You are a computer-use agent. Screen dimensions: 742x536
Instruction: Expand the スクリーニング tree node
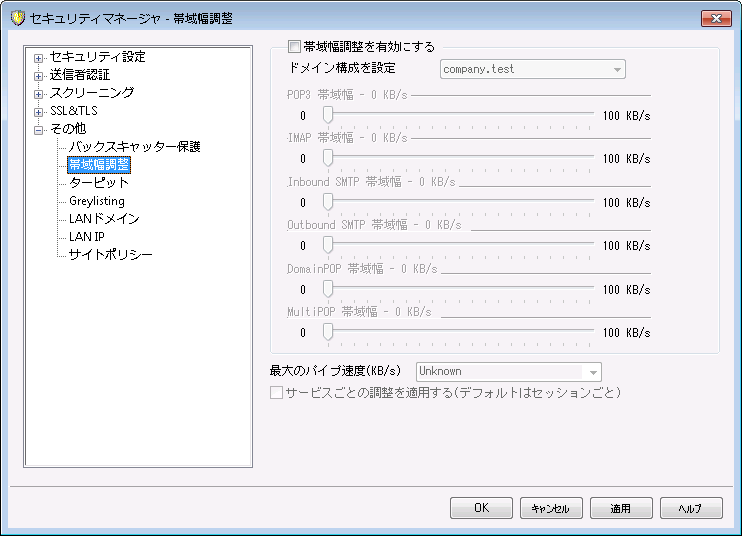[39, 93]
